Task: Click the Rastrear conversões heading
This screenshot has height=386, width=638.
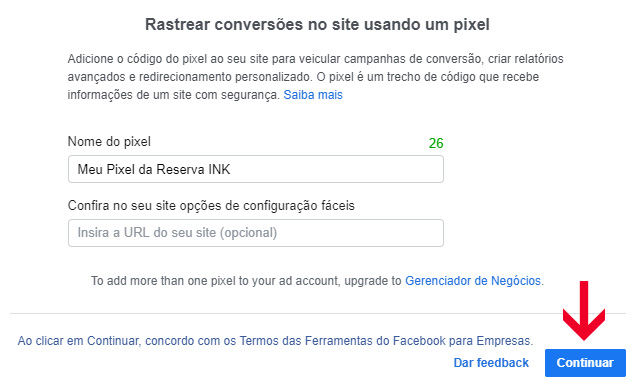Action: [x=317, y=24]
